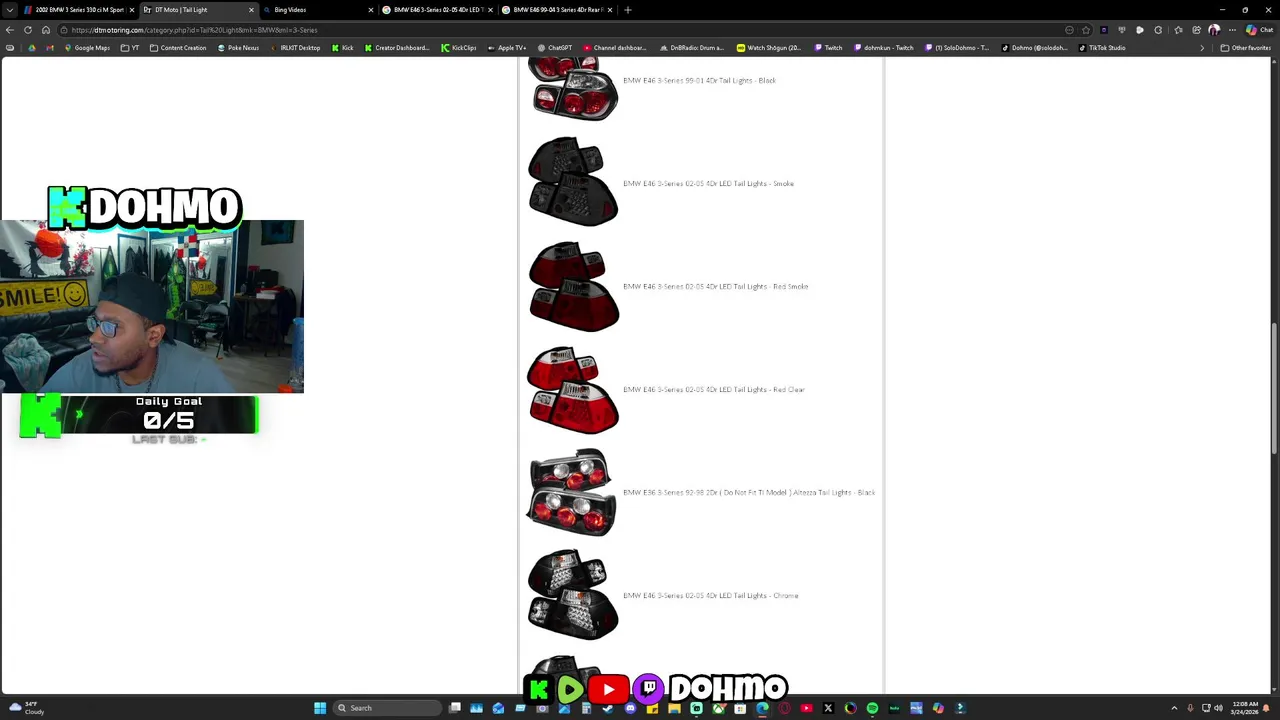Open the IRLKIT Desktop bookmark

click(295, 48)
